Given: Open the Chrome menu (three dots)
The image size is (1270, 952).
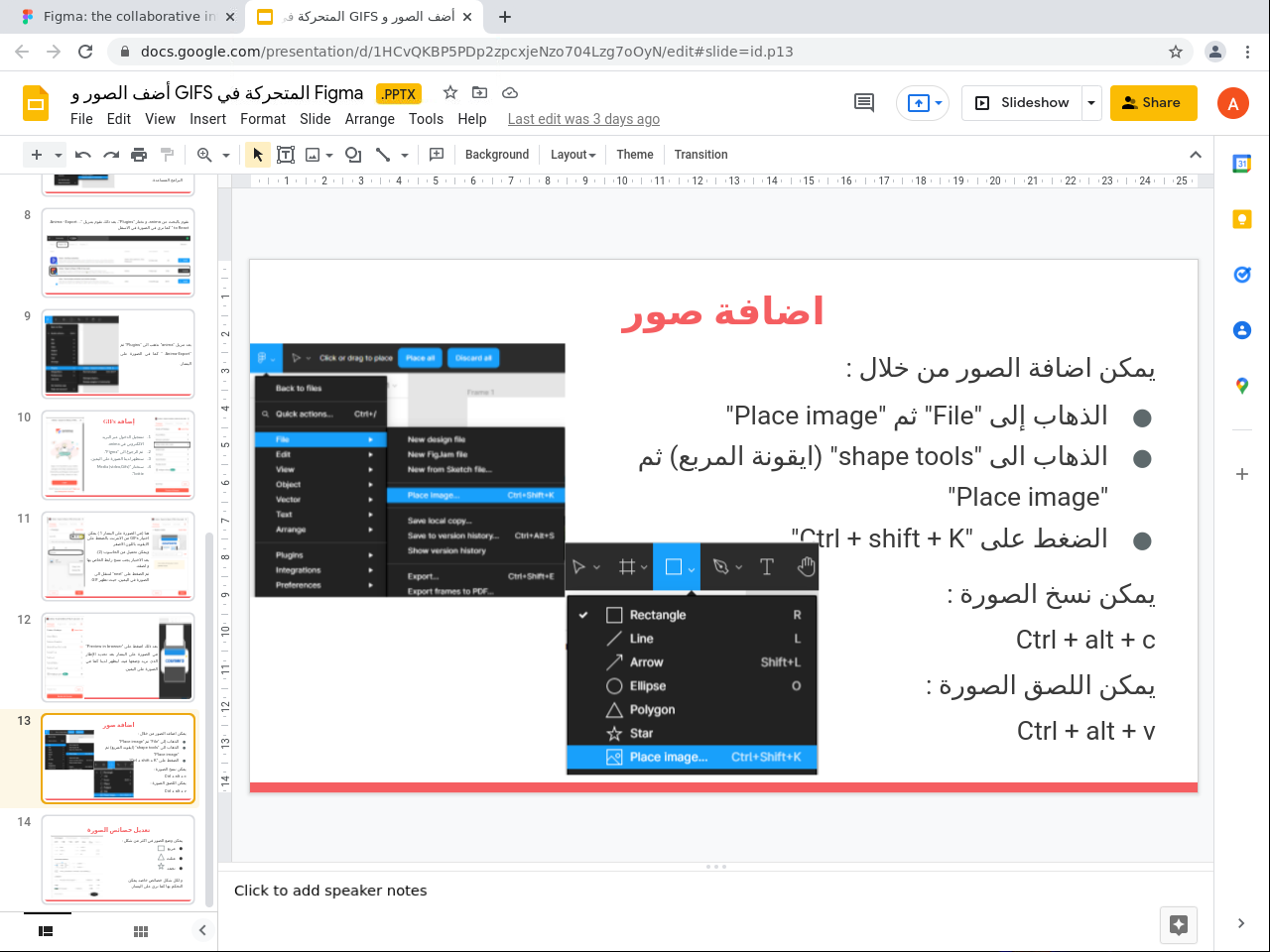Looking at the screenshot, I should pos(1248,52).
